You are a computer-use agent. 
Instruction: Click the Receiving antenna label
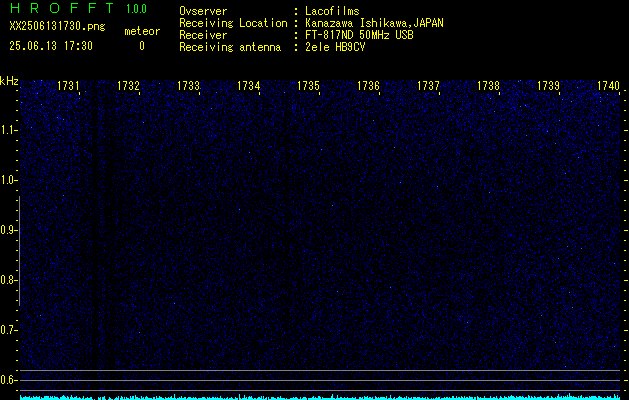click(230, 47)
